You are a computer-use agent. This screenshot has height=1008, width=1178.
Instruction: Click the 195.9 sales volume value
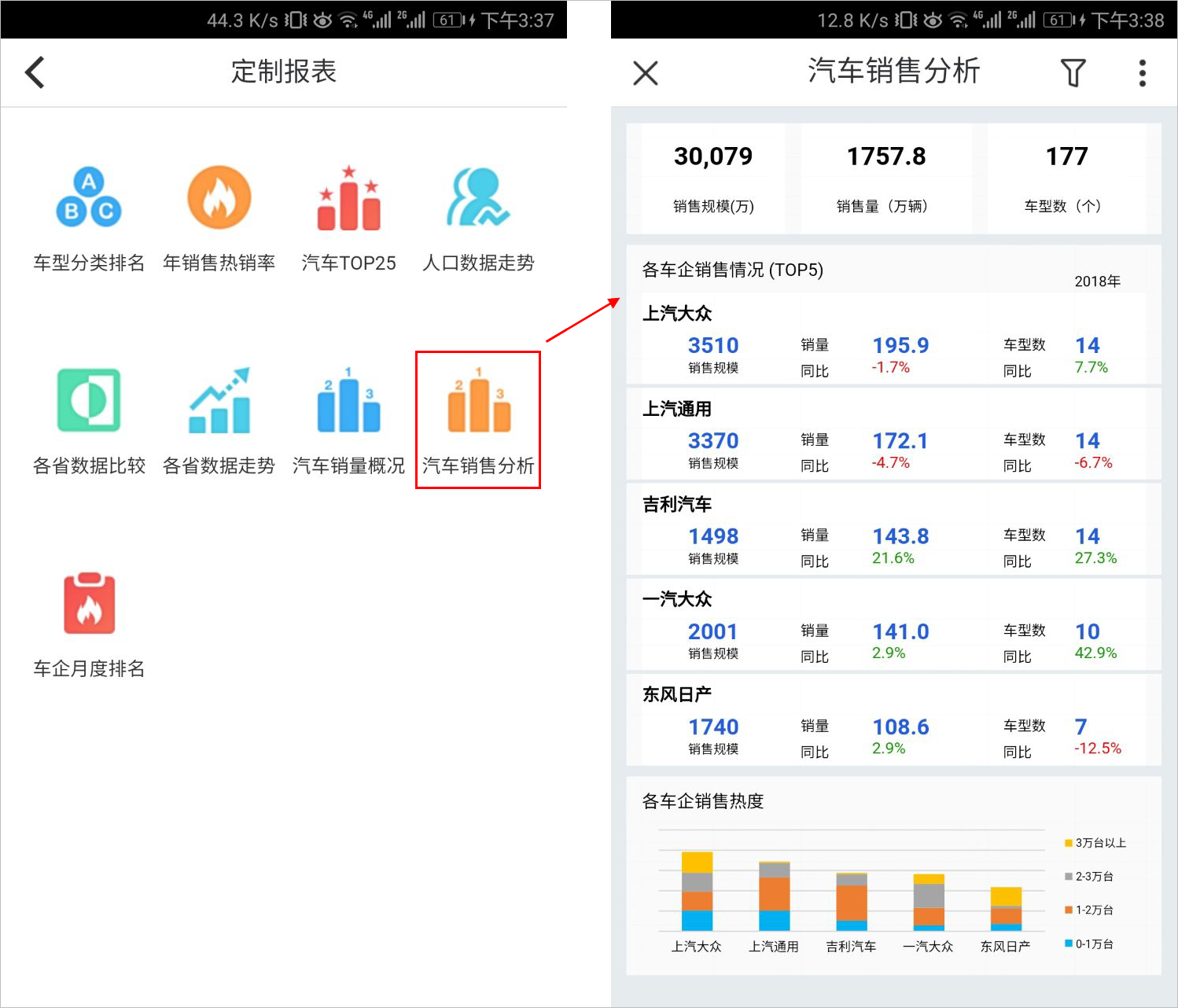coord(900,346)
